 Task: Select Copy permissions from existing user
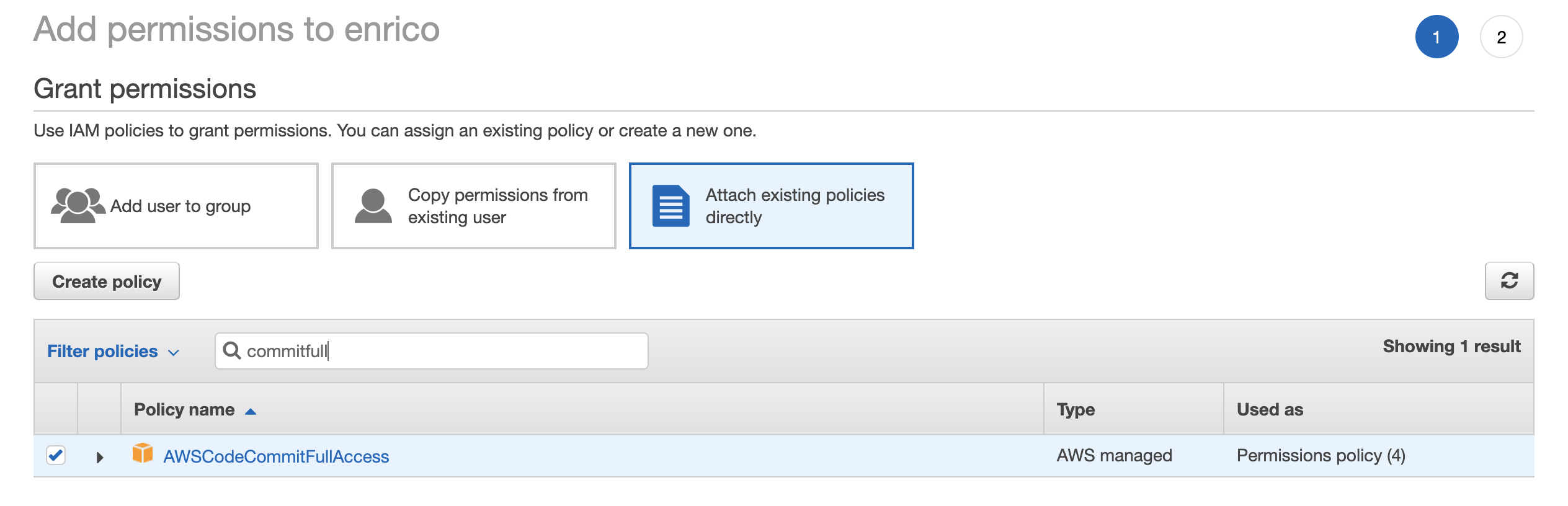474,206
